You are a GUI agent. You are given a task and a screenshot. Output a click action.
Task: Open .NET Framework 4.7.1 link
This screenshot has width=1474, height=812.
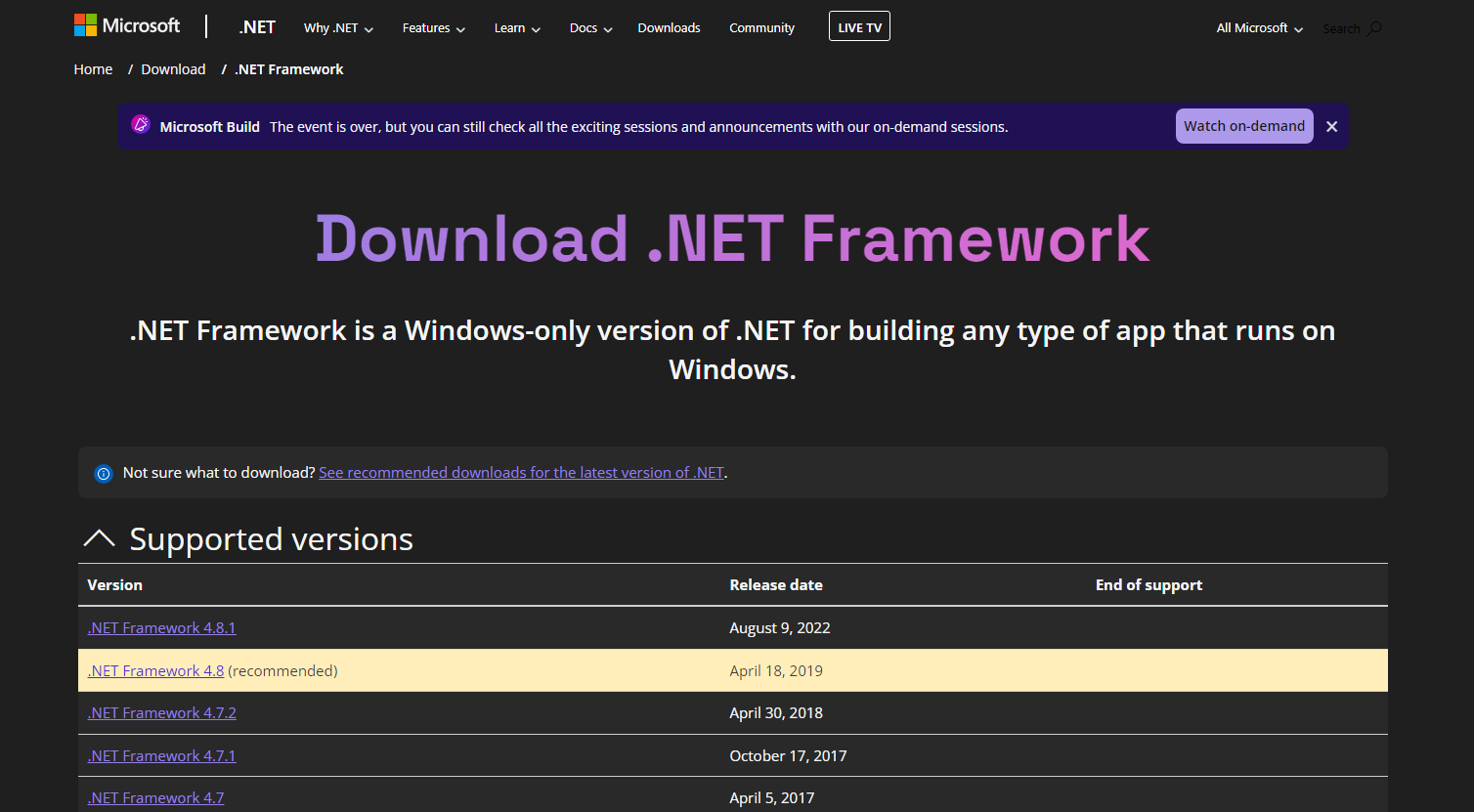[161, 756]
